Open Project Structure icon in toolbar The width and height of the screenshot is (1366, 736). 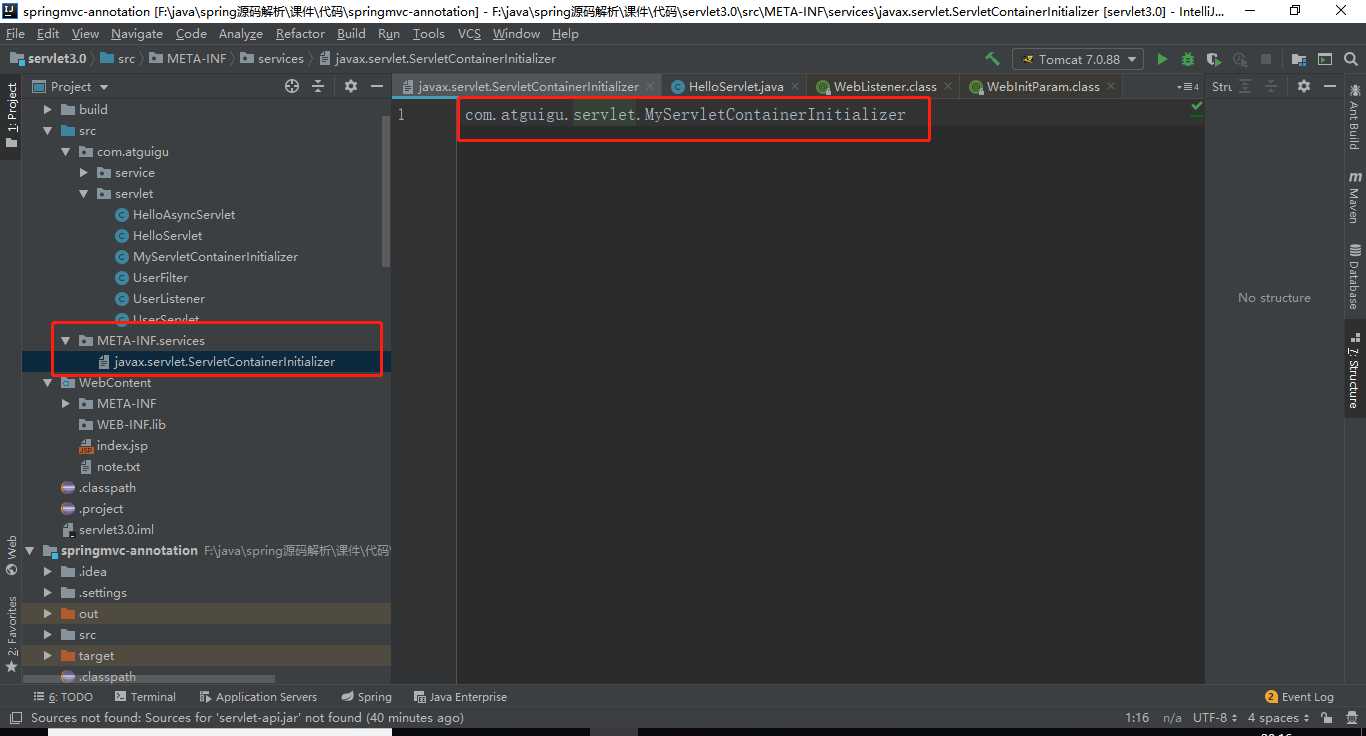pyautogui.click(x=1299, y=59)
